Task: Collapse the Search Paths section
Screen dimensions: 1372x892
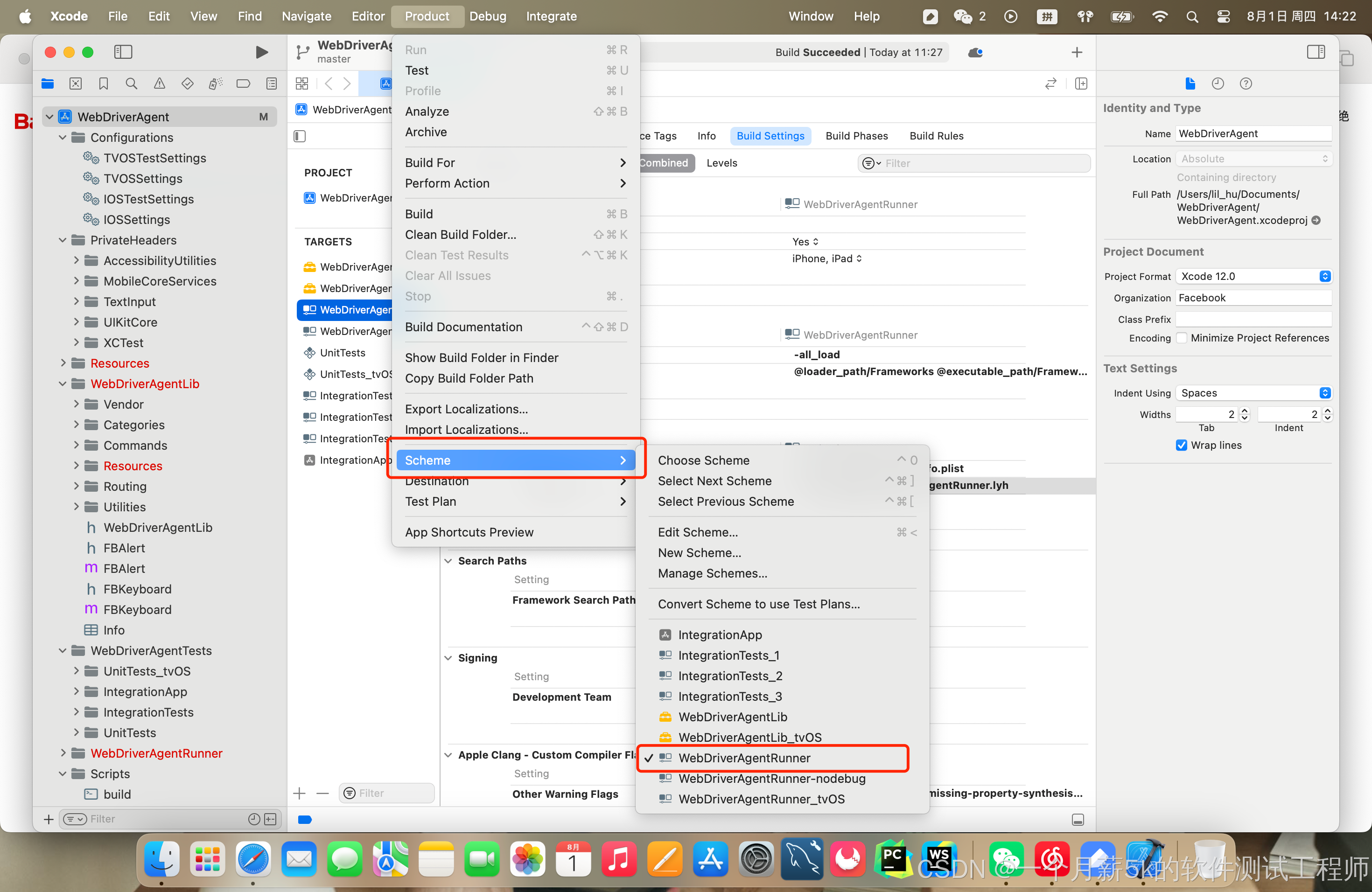Action: tap(448, 561)
